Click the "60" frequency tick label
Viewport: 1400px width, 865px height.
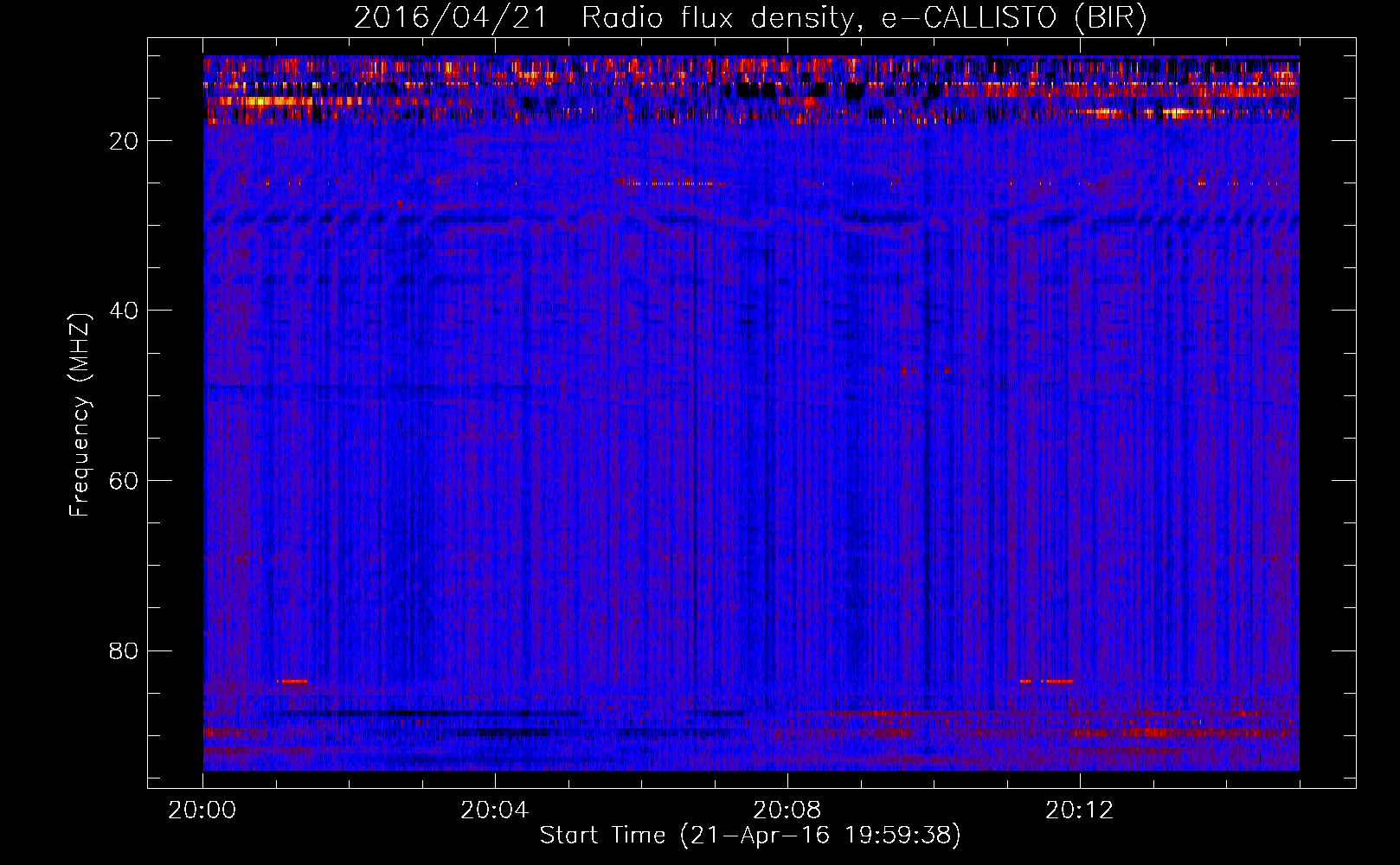pos(125,481)
